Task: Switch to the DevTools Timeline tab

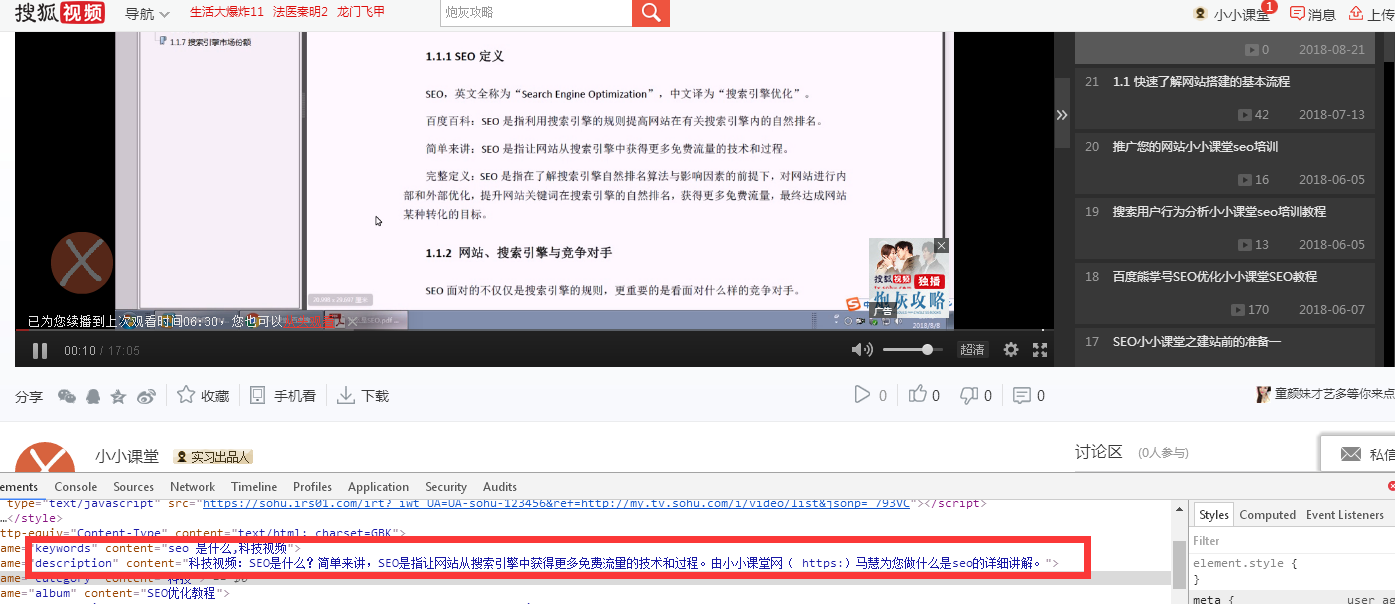Action: (x=254, y=487)
